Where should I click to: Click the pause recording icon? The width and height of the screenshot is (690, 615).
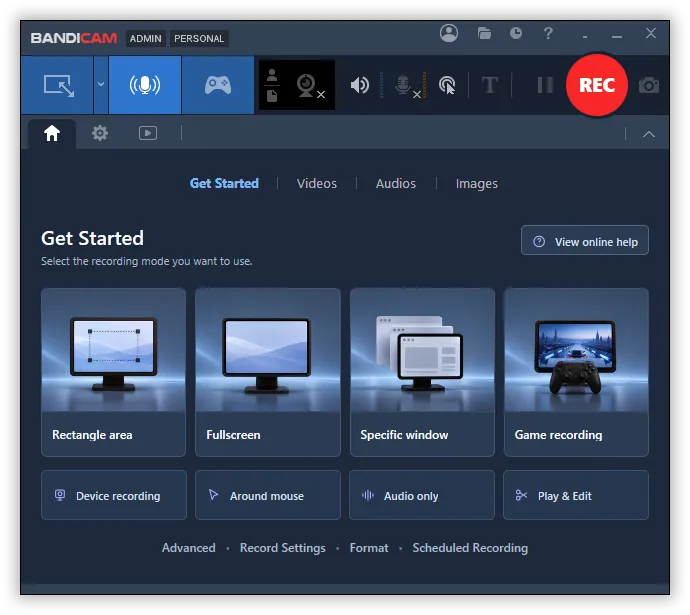tap(545, 85)
